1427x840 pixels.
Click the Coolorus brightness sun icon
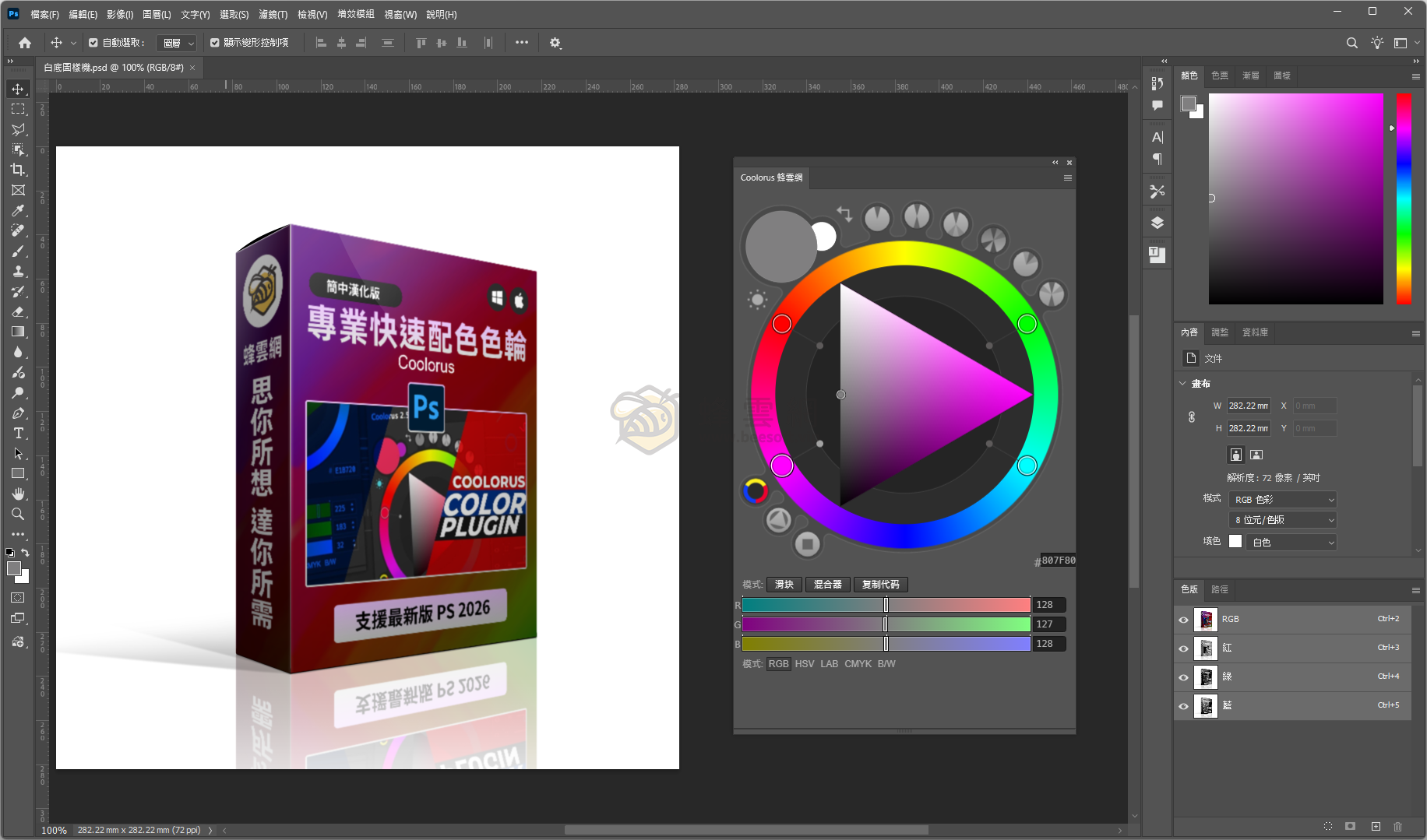point(757,300)
